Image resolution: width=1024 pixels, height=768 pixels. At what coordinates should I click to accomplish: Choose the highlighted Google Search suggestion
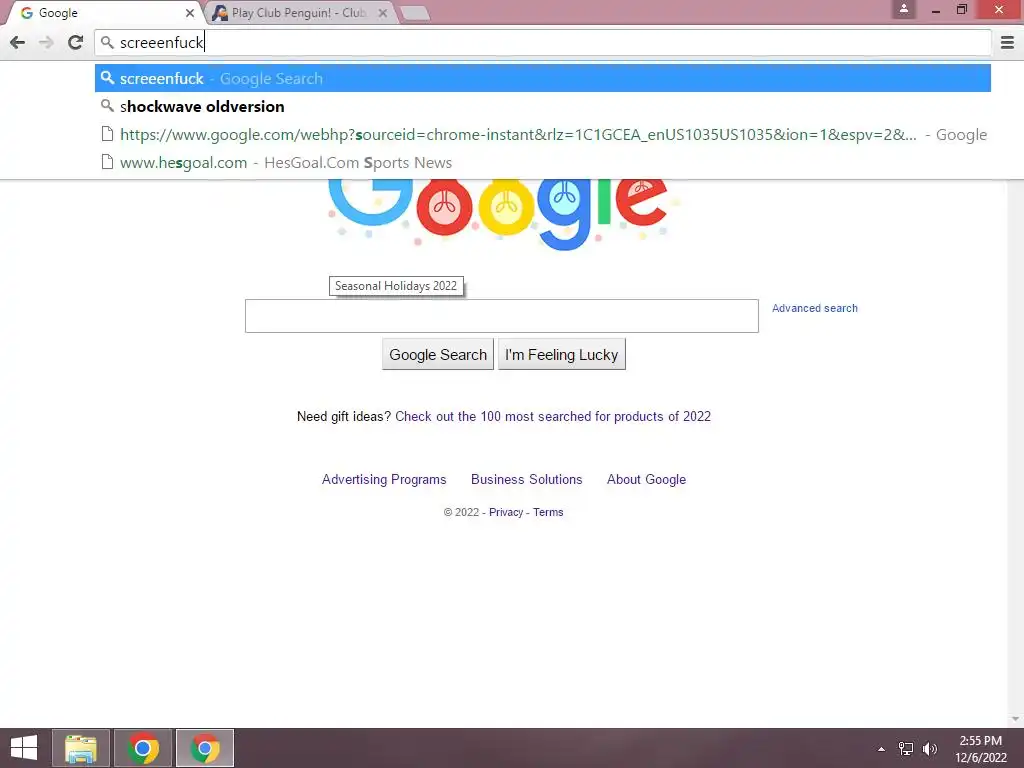pos(543,78)
